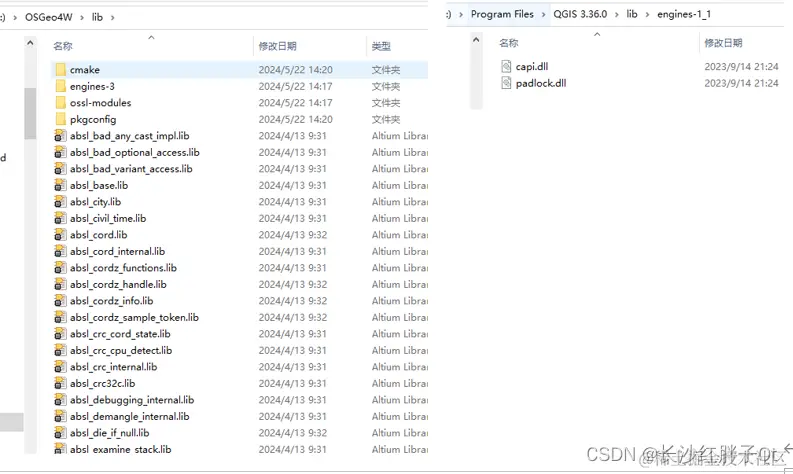Open engines-1_1 breadcrumb segment
Screen dimensions: 793x474
[684, 14]
